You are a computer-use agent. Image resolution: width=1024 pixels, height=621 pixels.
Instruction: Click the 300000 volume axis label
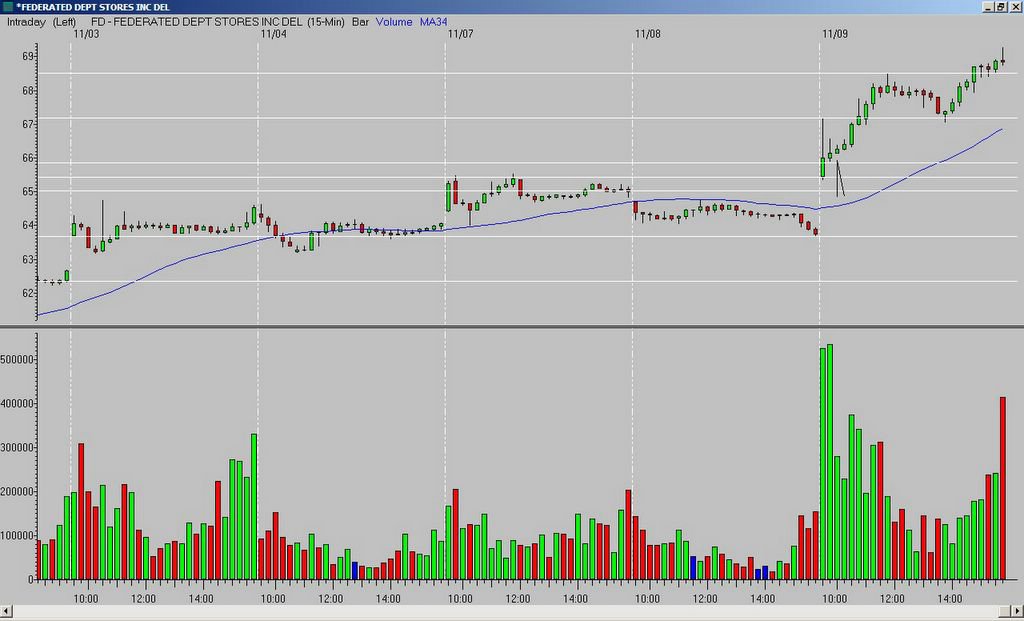[x=17, y=448]
